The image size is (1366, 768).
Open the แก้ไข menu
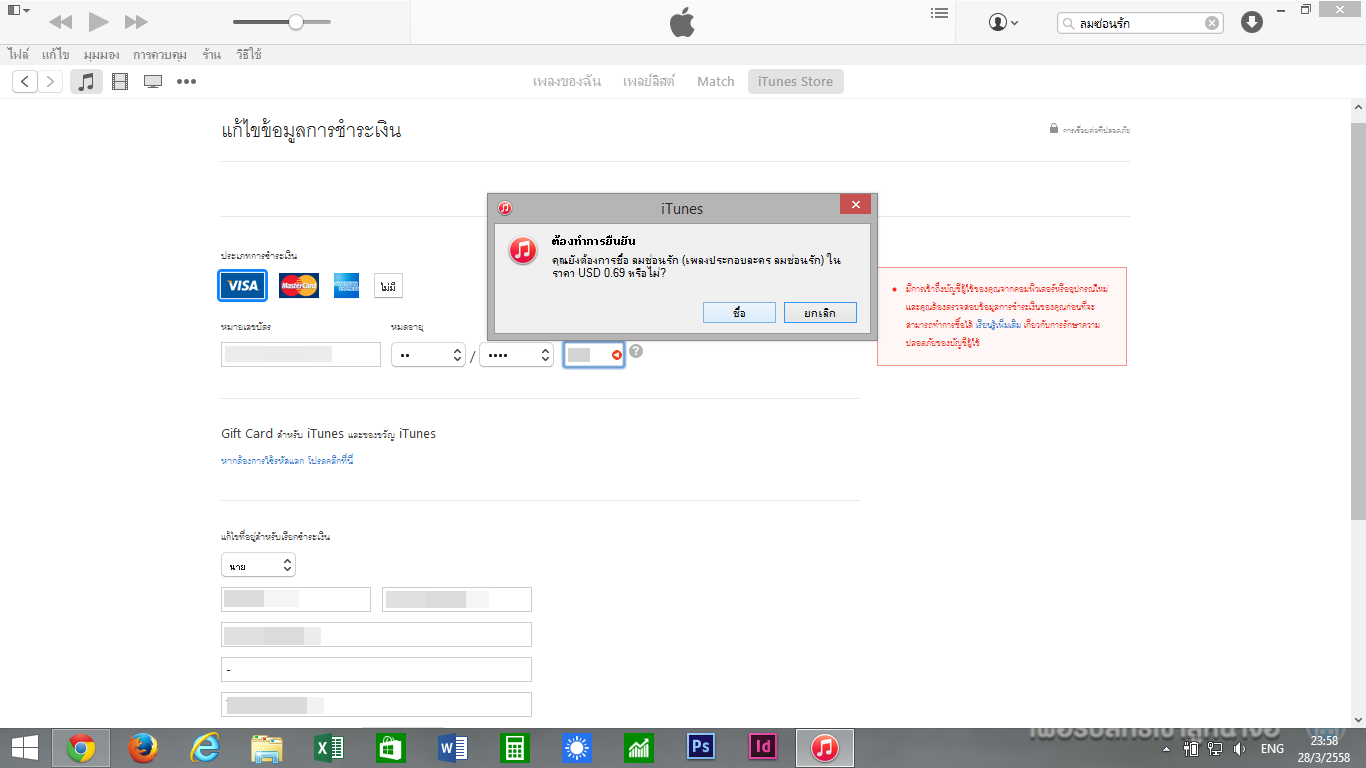coord(56,54)
